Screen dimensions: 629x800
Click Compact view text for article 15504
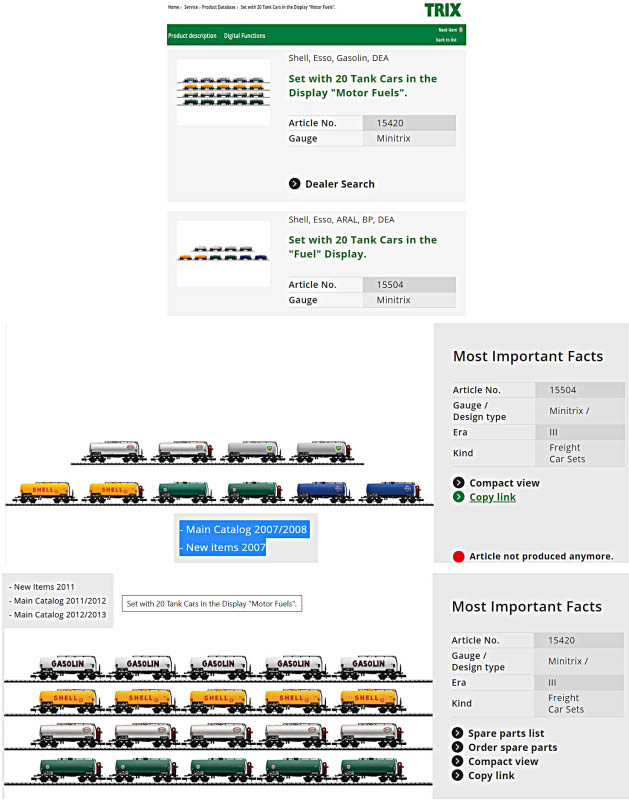[x=504, y=483]
